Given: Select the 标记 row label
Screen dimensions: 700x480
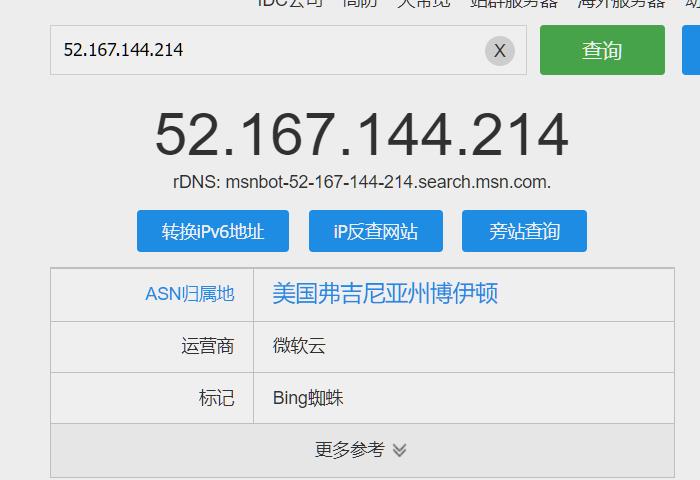Looking at the screenshot, I should tap(217, 398).
